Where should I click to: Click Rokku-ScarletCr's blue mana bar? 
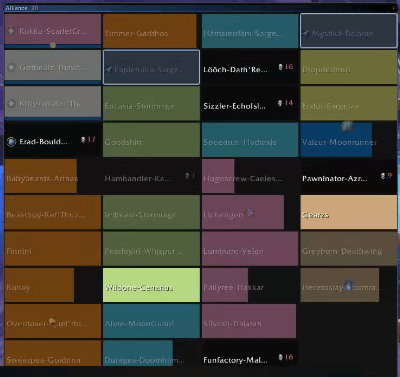click(x=53, y=46)
